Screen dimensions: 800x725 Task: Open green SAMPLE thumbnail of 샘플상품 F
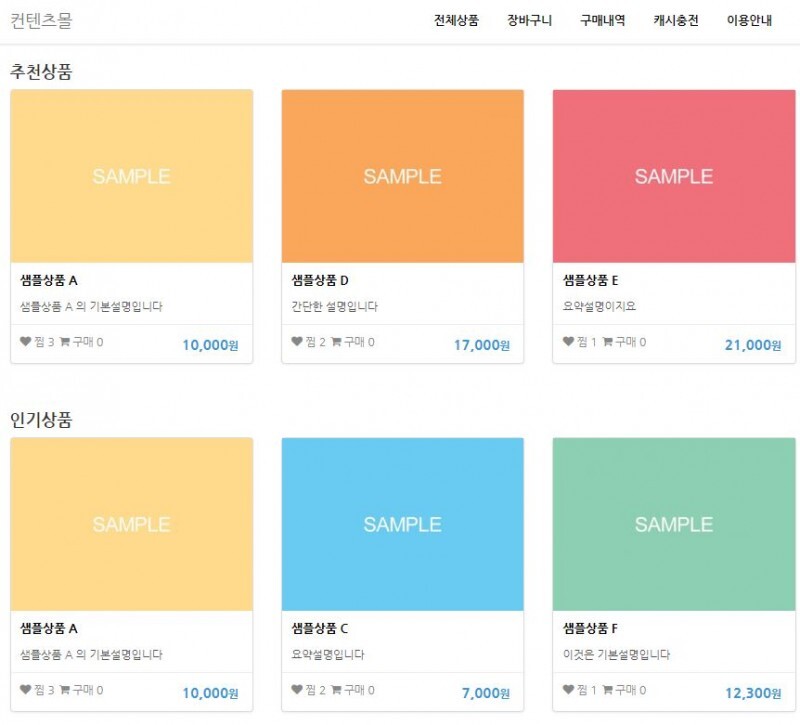pyautogui.click(x=674, y=524)
